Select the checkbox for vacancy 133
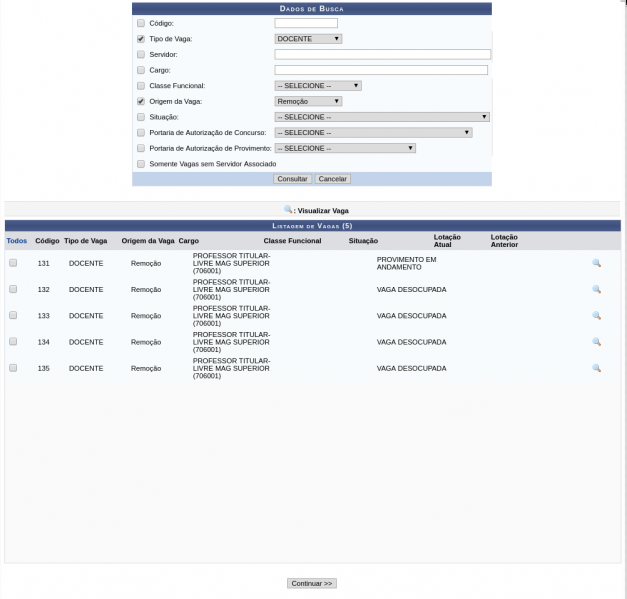Image resolution: width=627 pixels, height=599 pixels. [x=13, y=315]
